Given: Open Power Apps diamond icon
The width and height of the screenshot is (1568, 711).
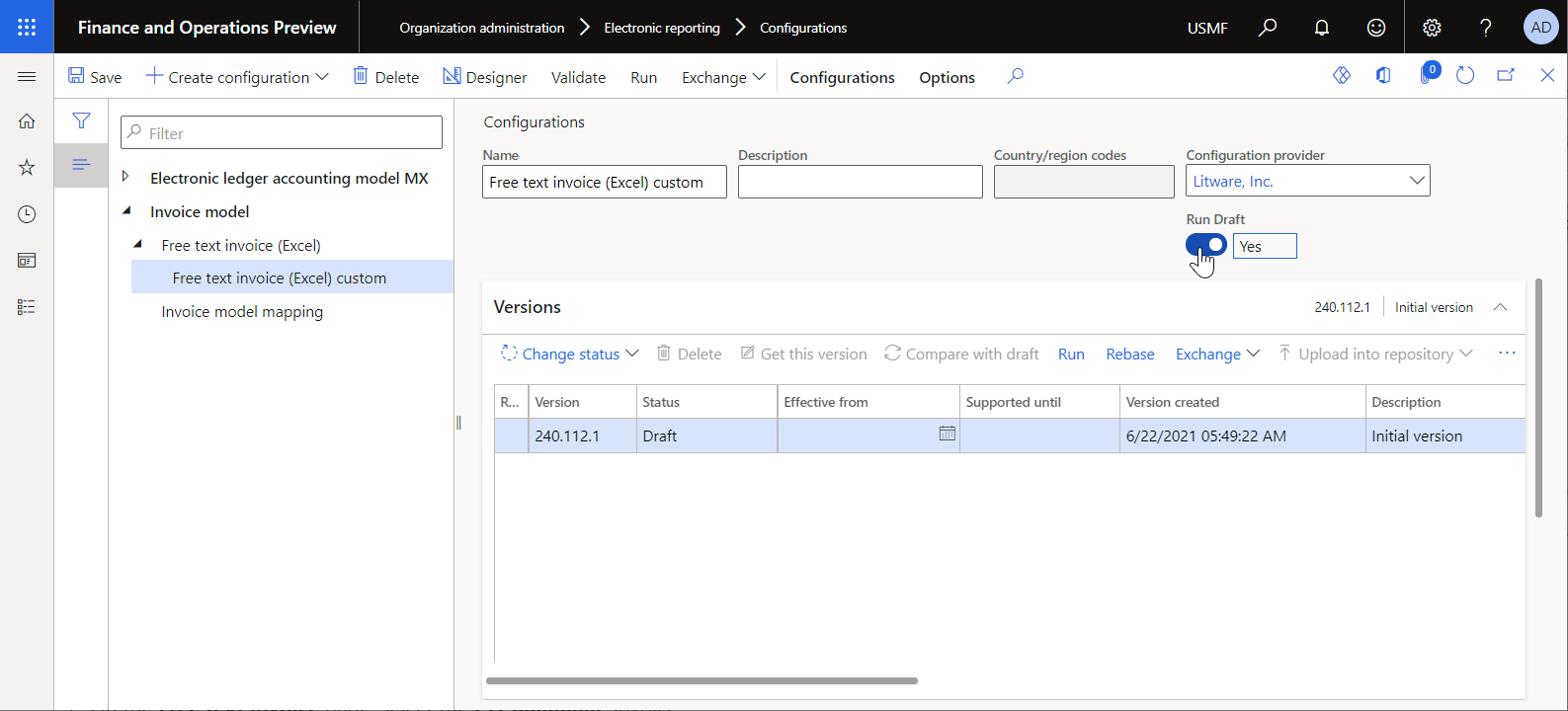Looking at the screenshot, I should tap(1342, 75).
